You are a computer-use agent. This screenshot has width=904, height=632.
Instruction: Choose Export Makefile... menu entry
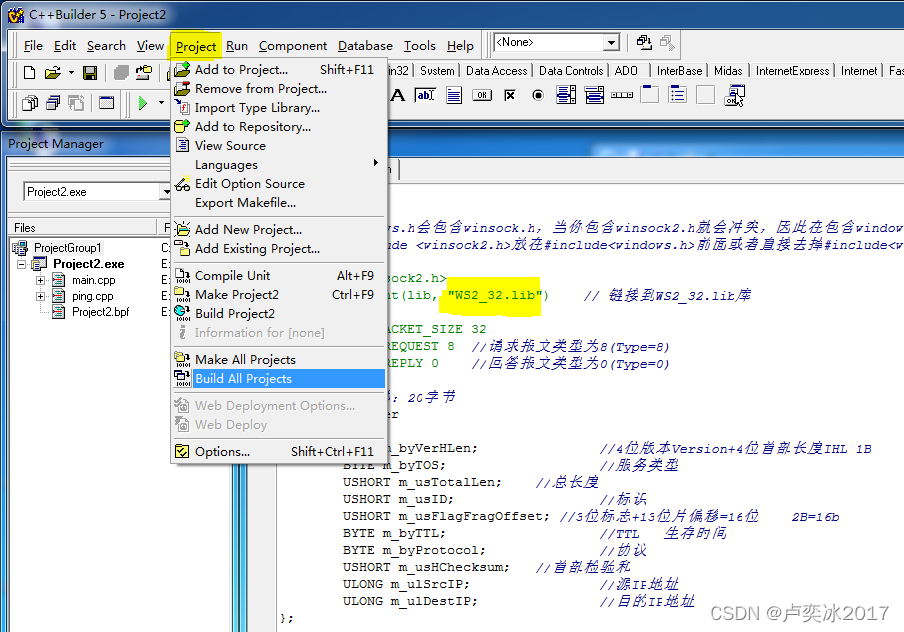pos(279,203)
